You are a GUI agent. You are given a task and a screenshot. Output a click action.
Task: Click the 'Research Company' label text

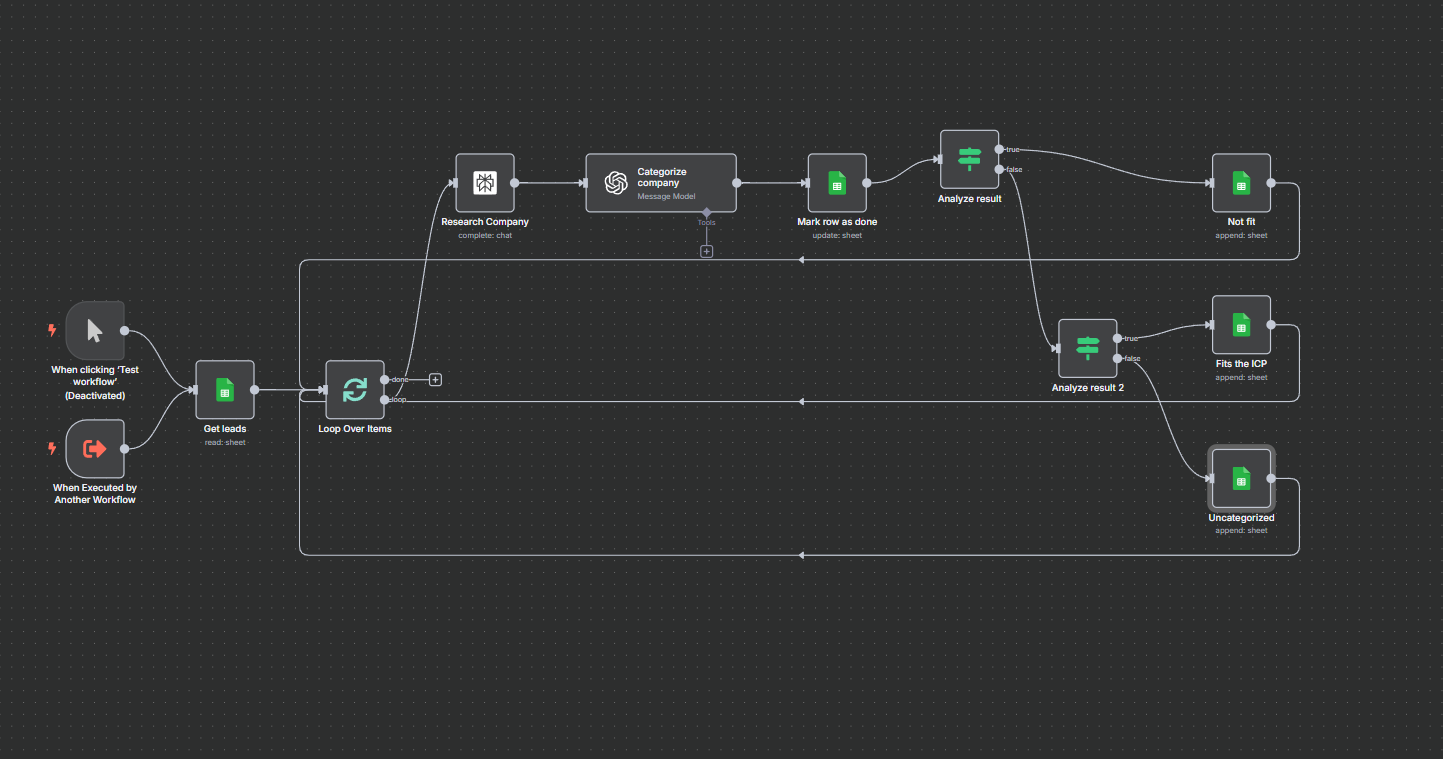coord(485,222)
